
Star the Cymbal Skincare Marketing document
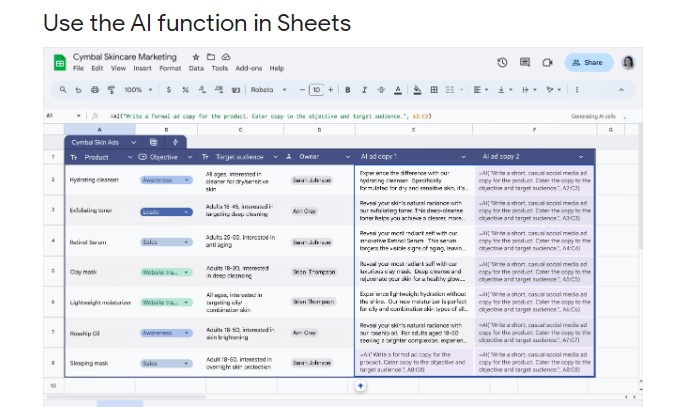pos(196,57)
